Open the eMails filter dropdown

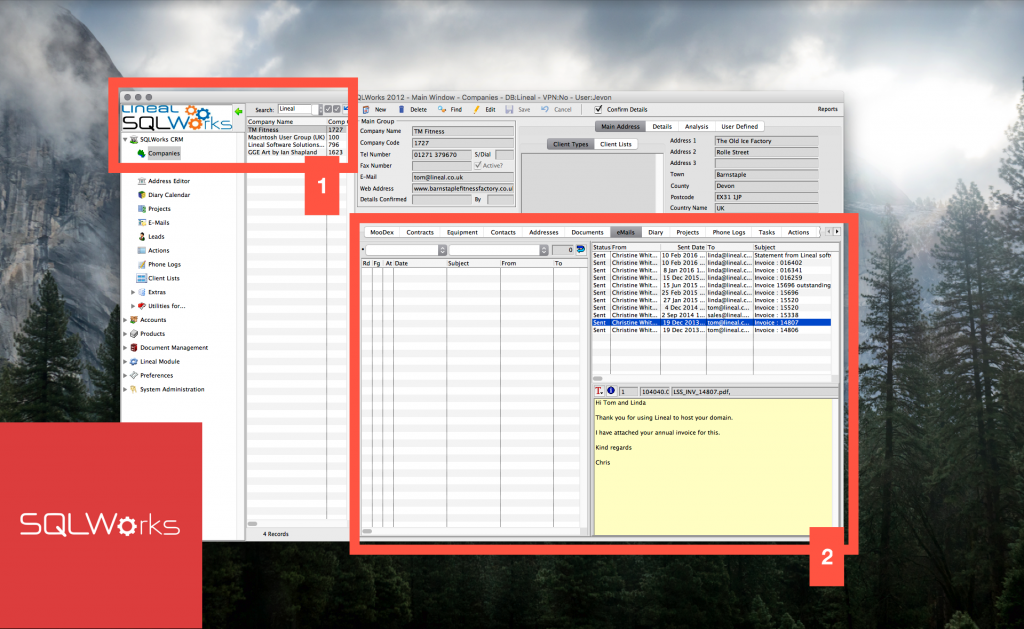(442, 250)
